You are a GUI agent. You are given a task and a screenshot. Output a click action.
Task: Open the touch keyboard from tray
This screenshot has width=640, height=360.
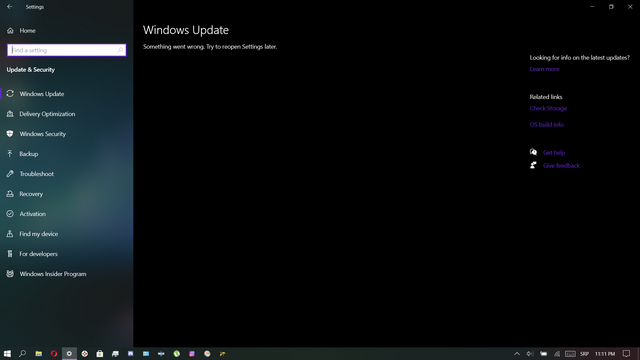click(570, 354)
